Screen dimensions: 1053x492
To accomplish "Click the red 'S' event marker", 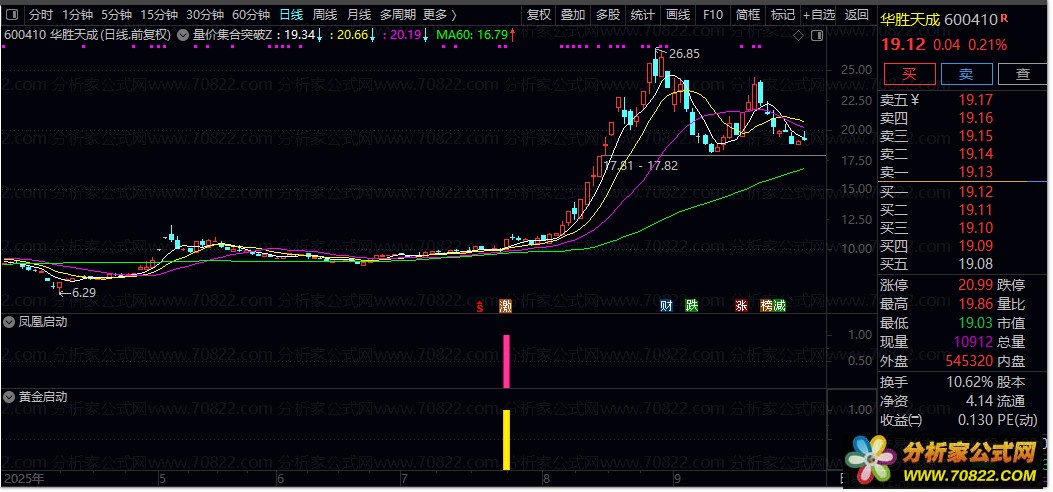I will (x=479, y=307).
